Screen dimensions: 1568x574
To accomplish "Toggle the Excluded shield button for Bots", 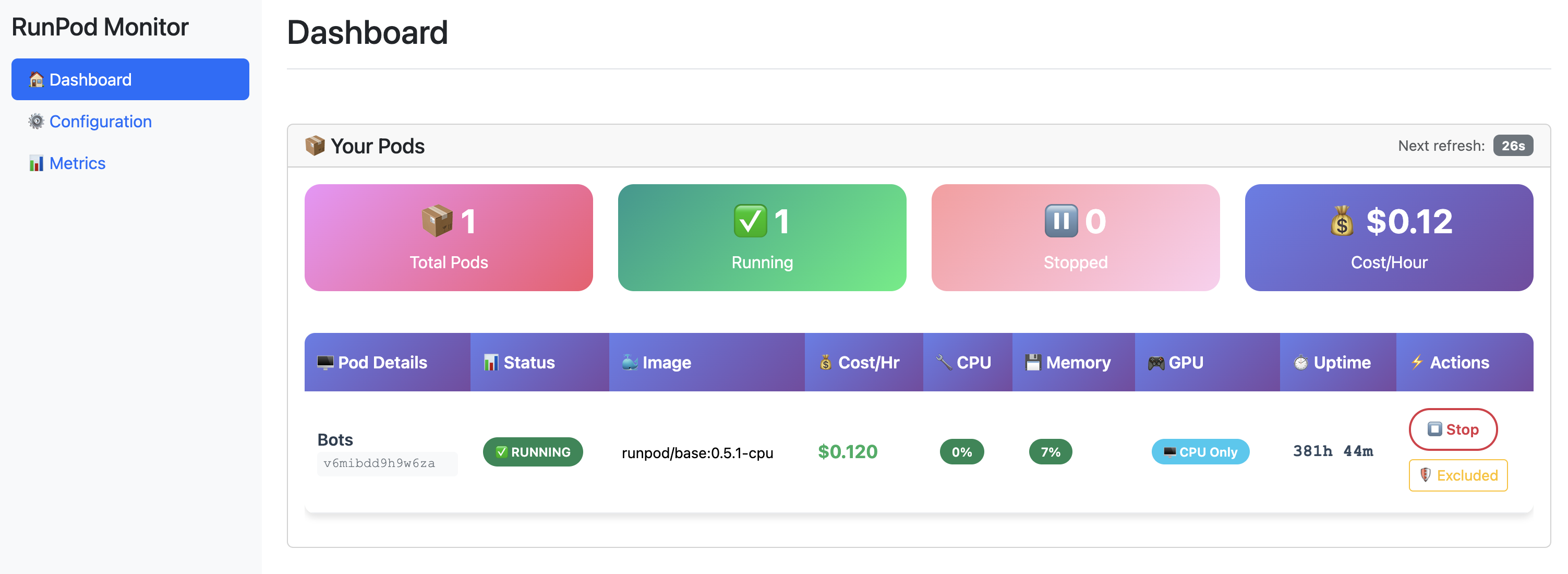I will click(x=1458, y=475).
